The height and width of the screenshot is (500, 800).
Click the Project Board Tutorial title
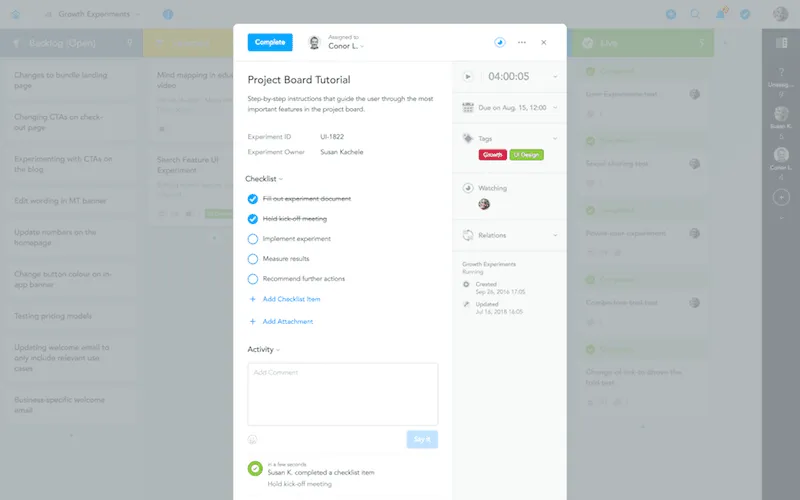[x=299, y=80]
